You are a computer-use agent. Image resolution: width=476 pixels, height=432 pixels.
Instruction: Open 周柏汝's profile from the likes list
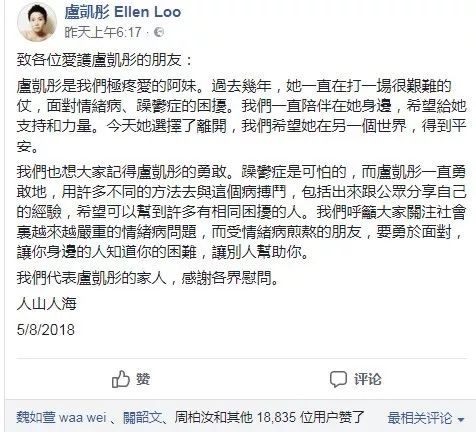194,417
